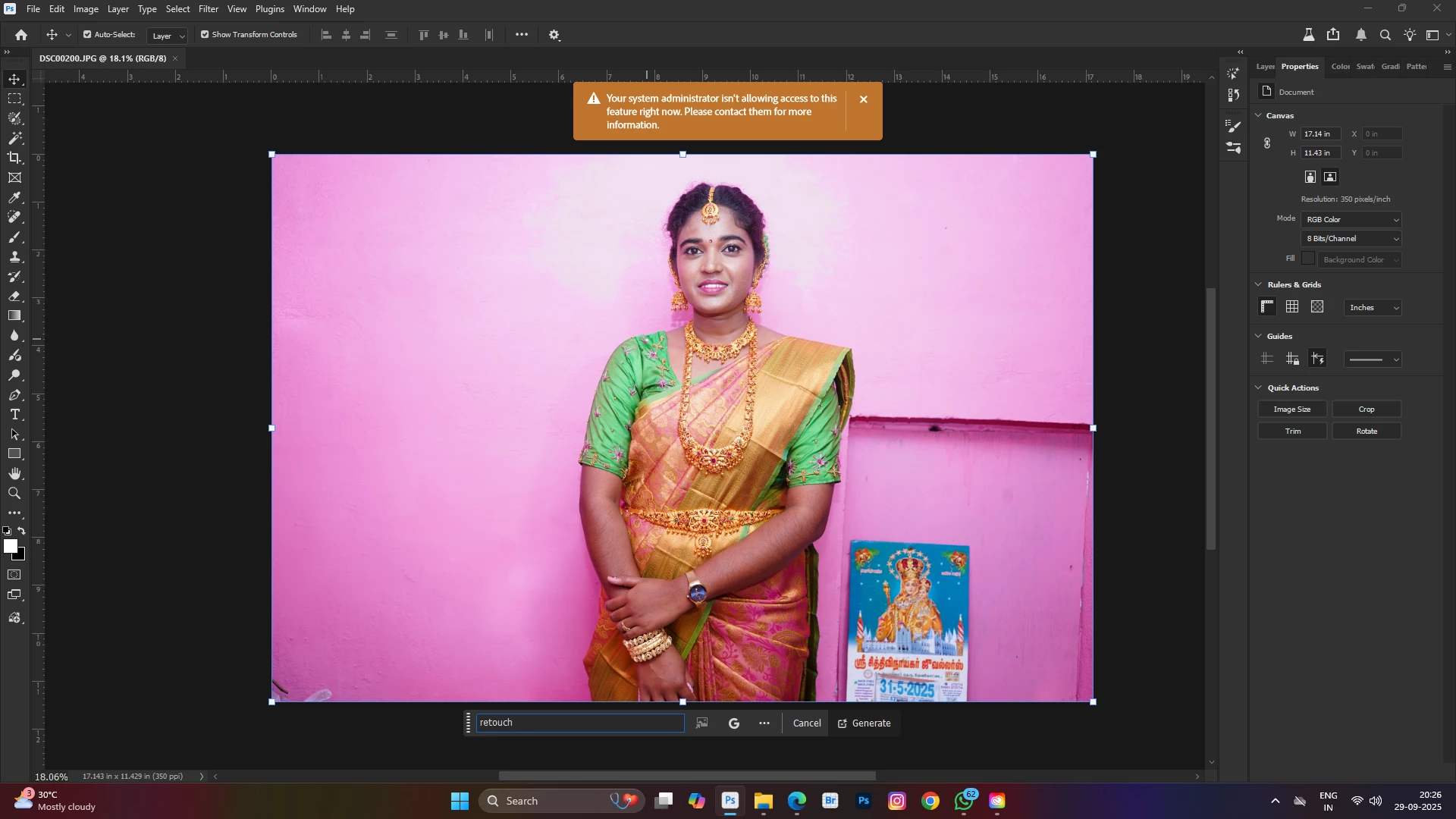This screenshot has width=1456, height=819.
Task: Click the retouch prompt text field
Action: pos(580,723)
